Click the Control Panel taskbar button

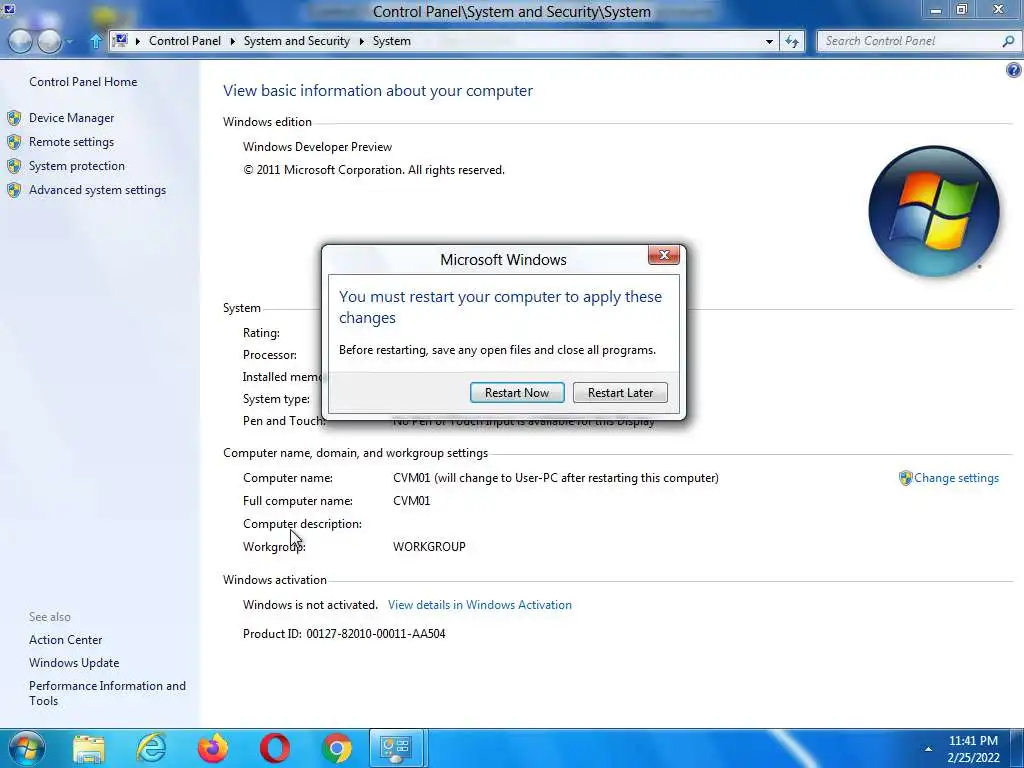coord(396,748)
